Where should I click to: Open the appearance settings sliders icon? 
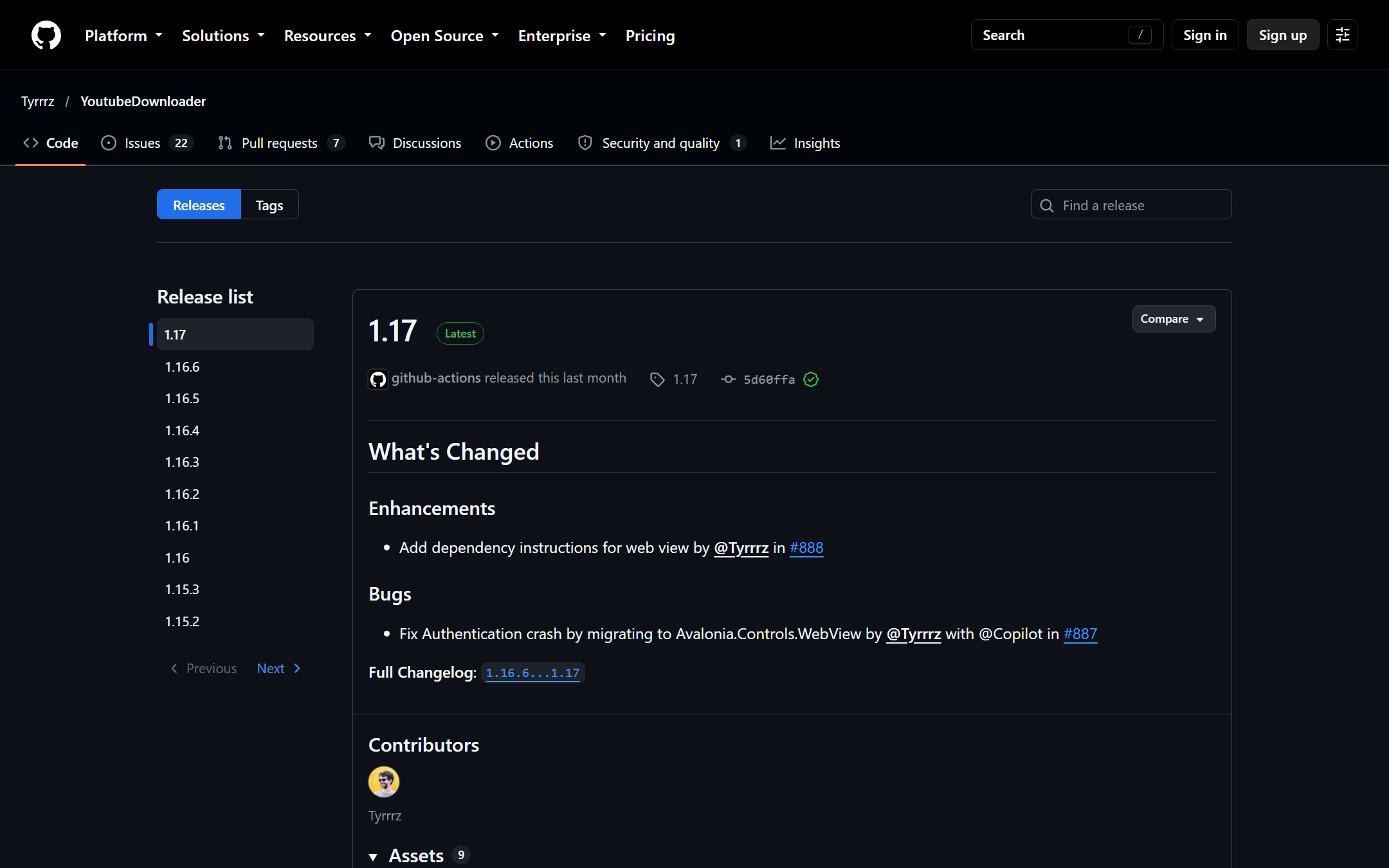tap(1342, 35)
